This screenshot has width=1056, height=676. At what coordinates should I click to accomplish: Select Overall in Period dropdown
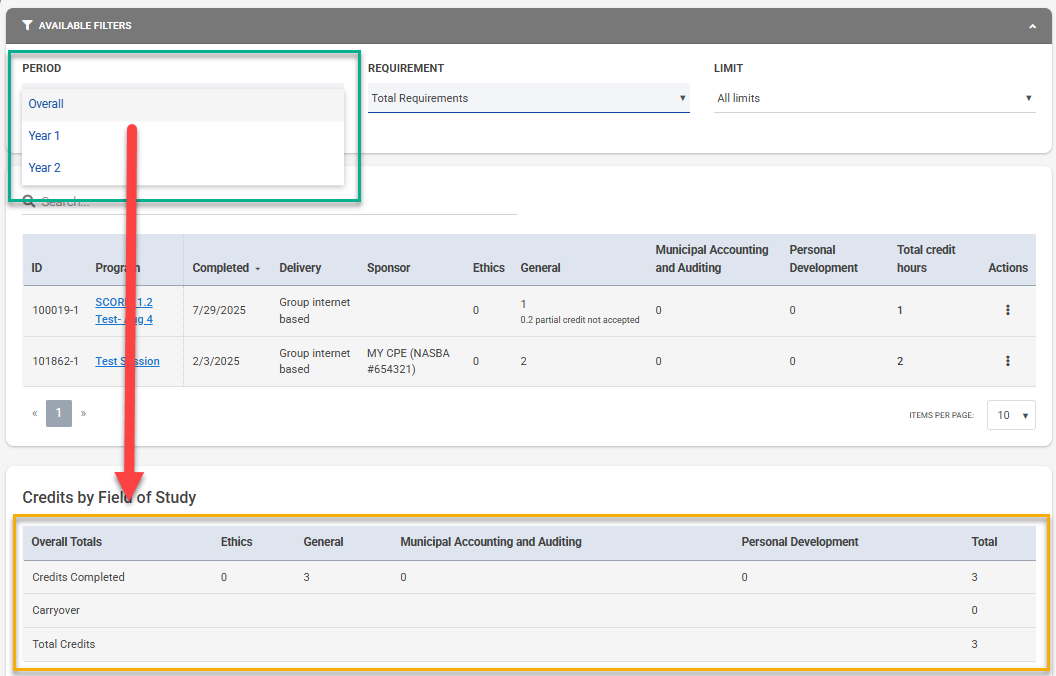click(x=46, y=104)
